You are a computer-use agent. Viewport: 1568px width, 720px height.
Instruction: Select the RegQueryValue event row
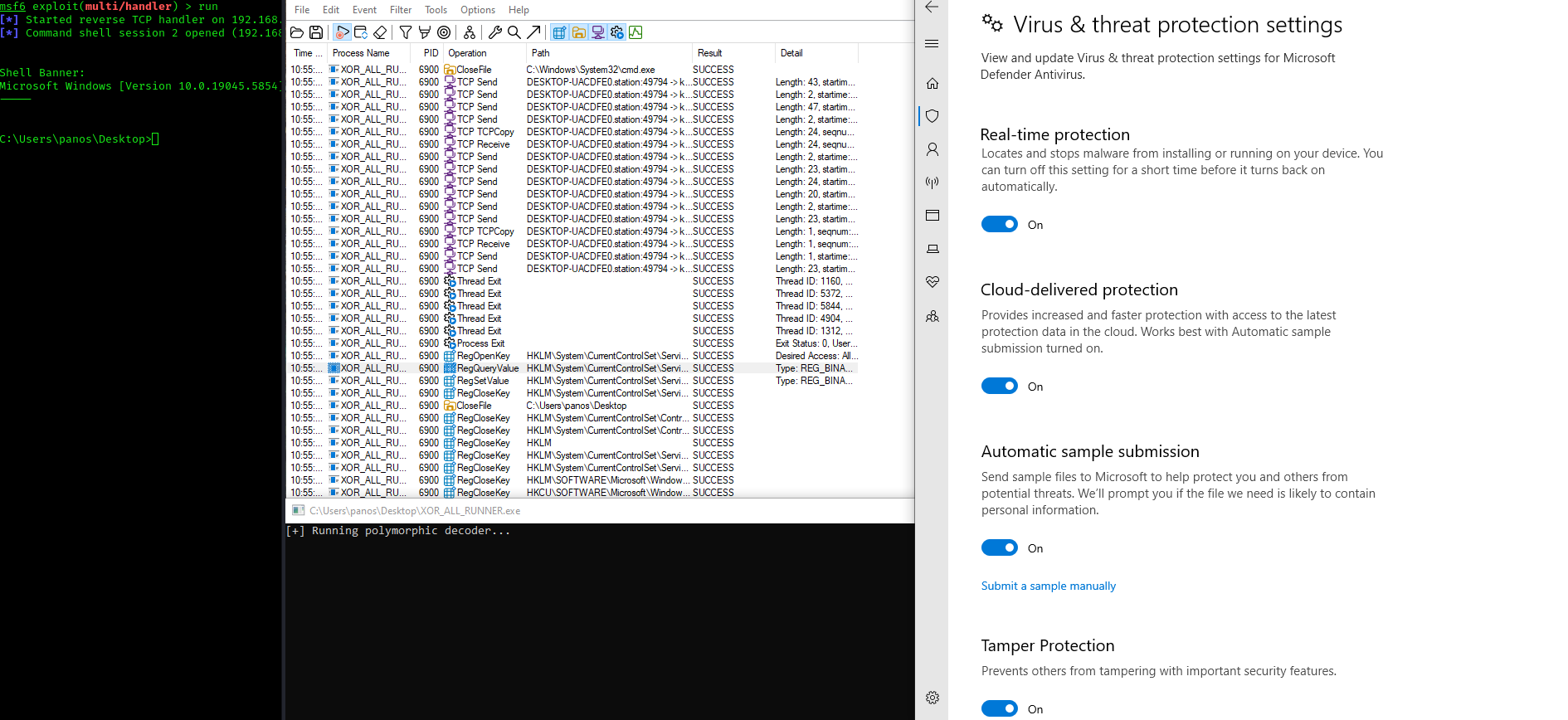(573, 368)
